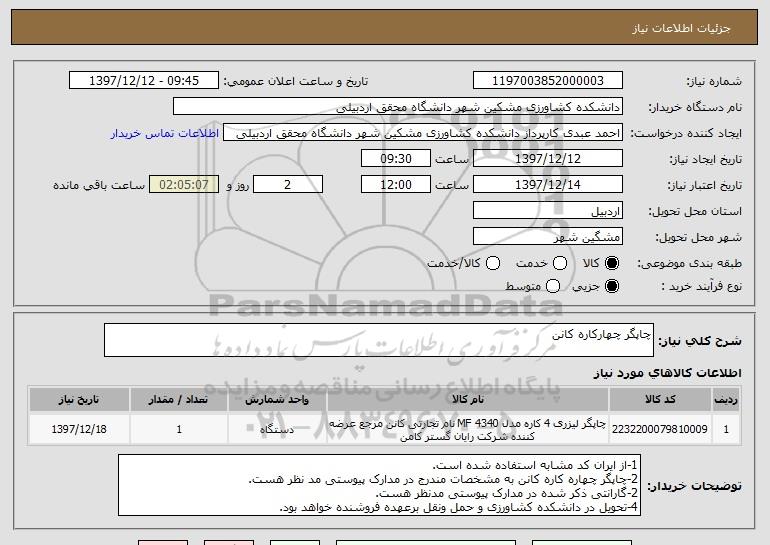Image resolution: width=770 pixels, height=545 pixels.
Task: Click the توضیحات خریدار label
Action: [694, 486]
